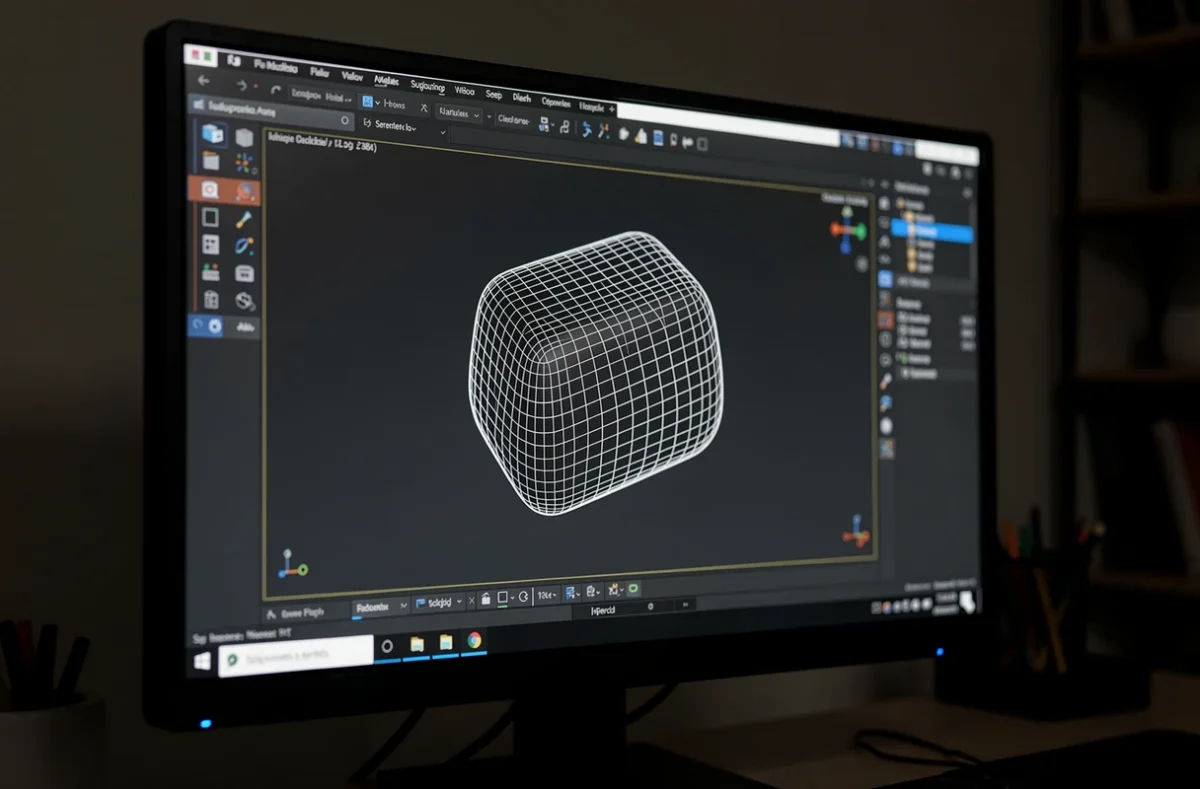Viewport: 1200px width, 789px height.
Task: Toggle the second checkbox in the properties list
Action: point(901,331)
